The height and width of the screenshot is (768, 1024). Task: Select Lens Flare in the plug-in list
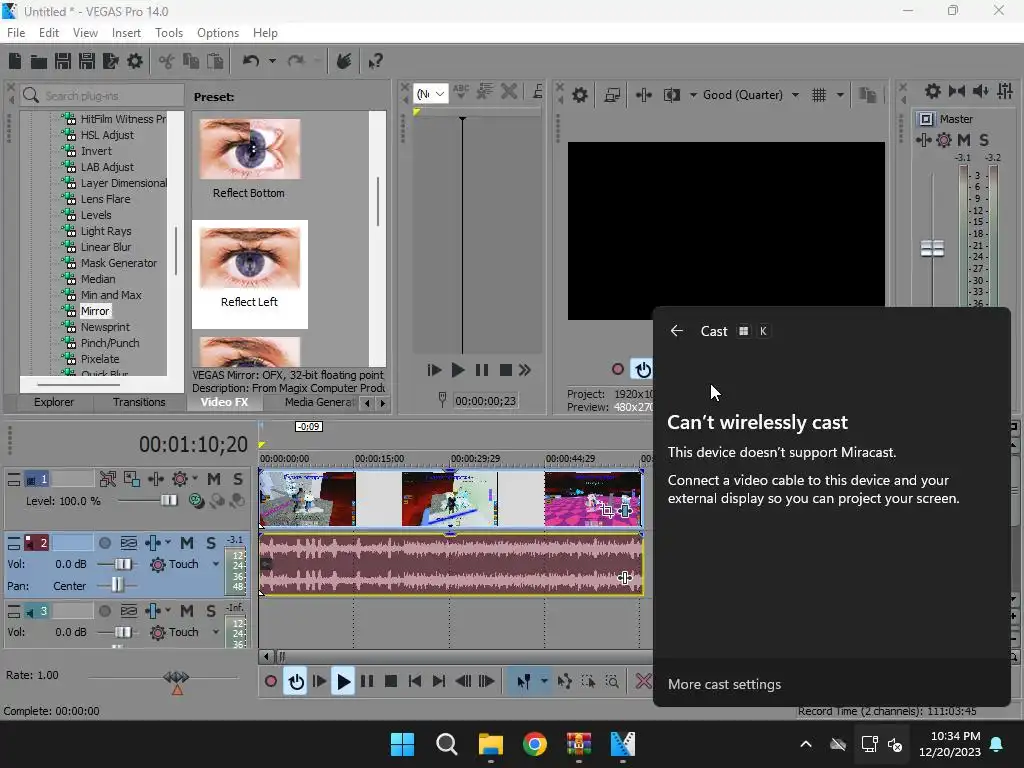click(x=105, y=199)
